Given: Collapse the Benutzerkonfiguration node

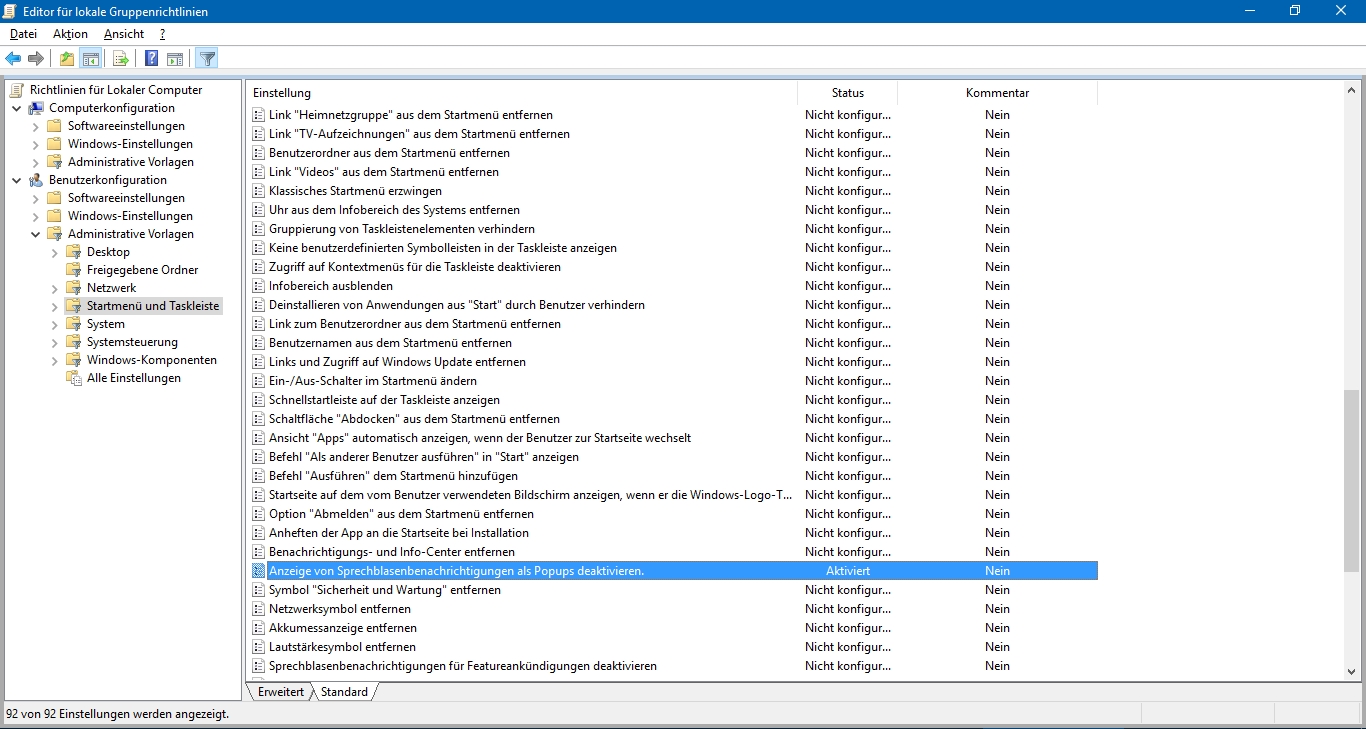Looking at the screenshot, I should click(16, 180).
